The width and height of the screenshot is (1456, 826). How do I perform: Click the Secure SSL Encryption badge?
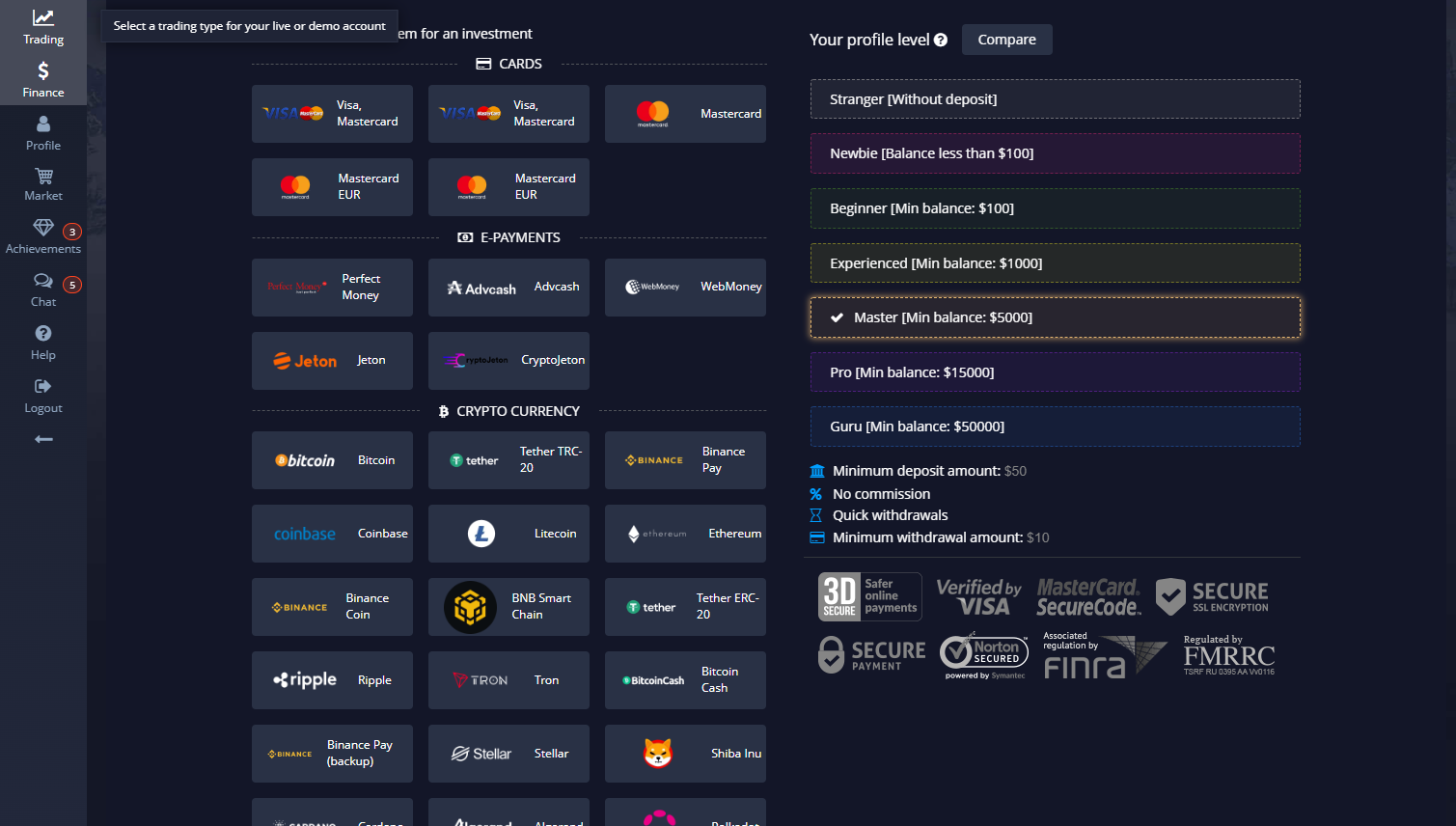tap(1213, 597)
